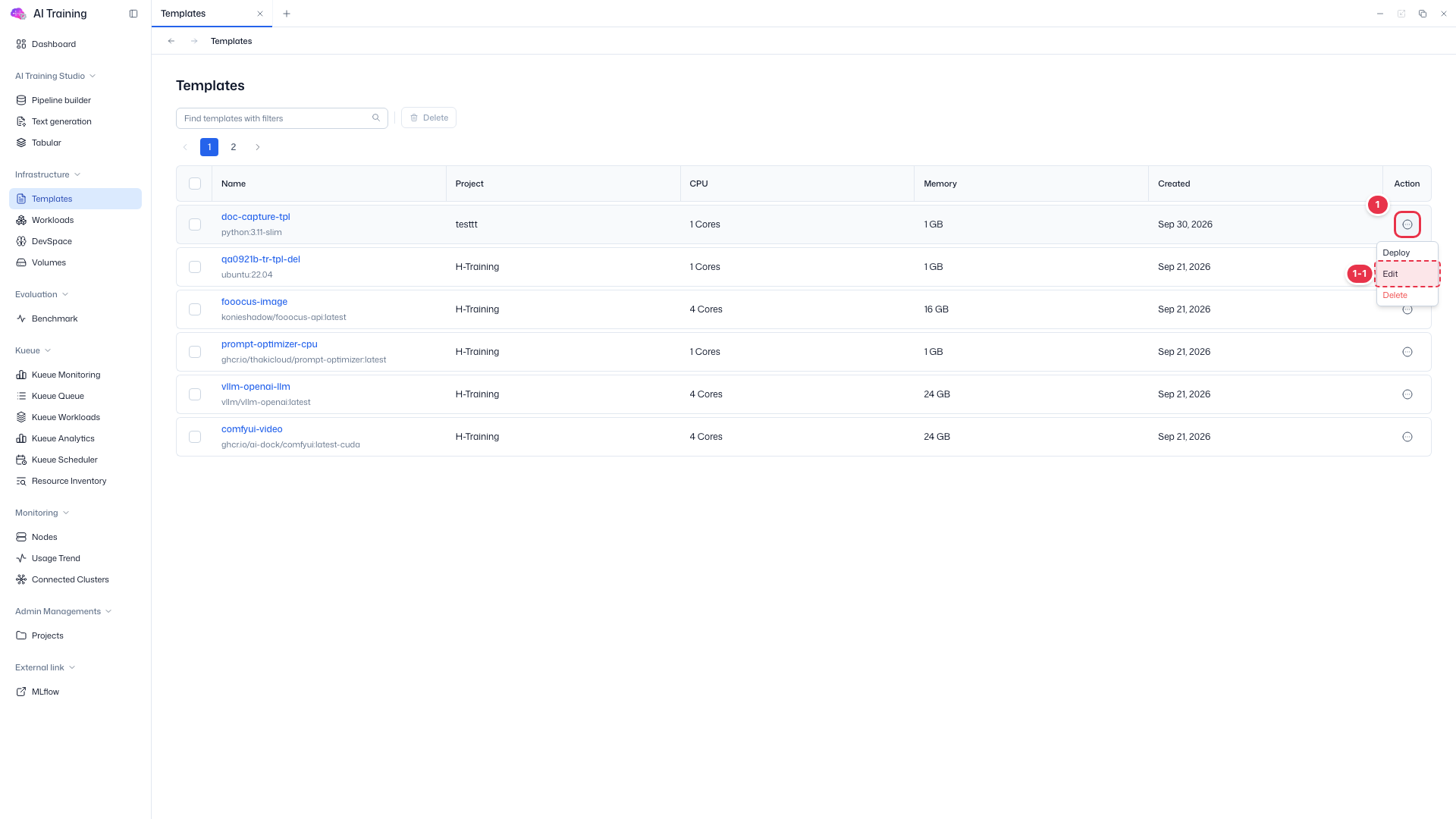Screen dimensions: 1456x819
Task: Open the action menu for comfyui-video
Action: (x=1407, y=437)
